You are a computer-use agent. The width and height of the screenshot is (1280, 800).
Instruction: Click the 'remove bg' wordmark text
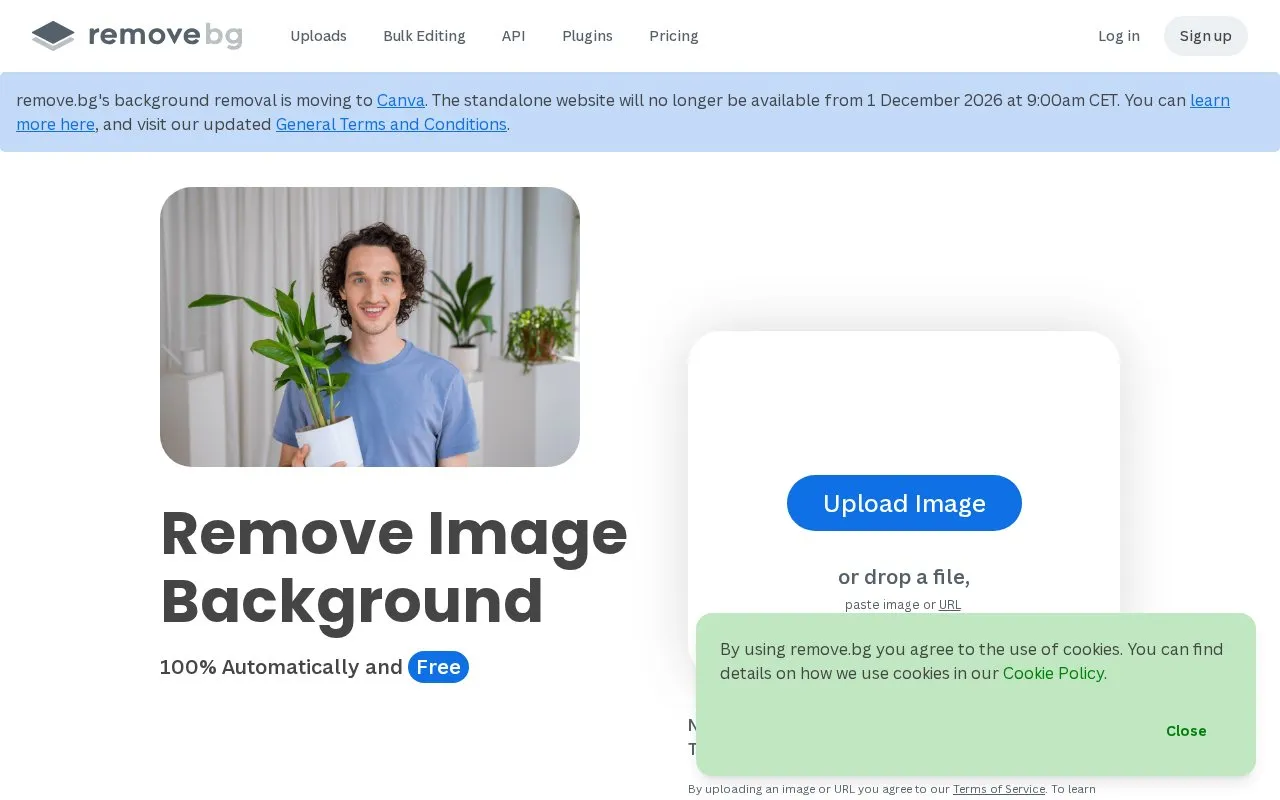[x=165, y=36]
